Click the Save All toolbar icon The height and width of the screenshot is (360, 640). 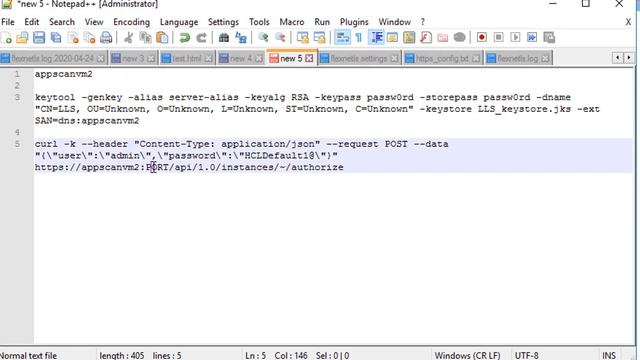coord(56,38)
